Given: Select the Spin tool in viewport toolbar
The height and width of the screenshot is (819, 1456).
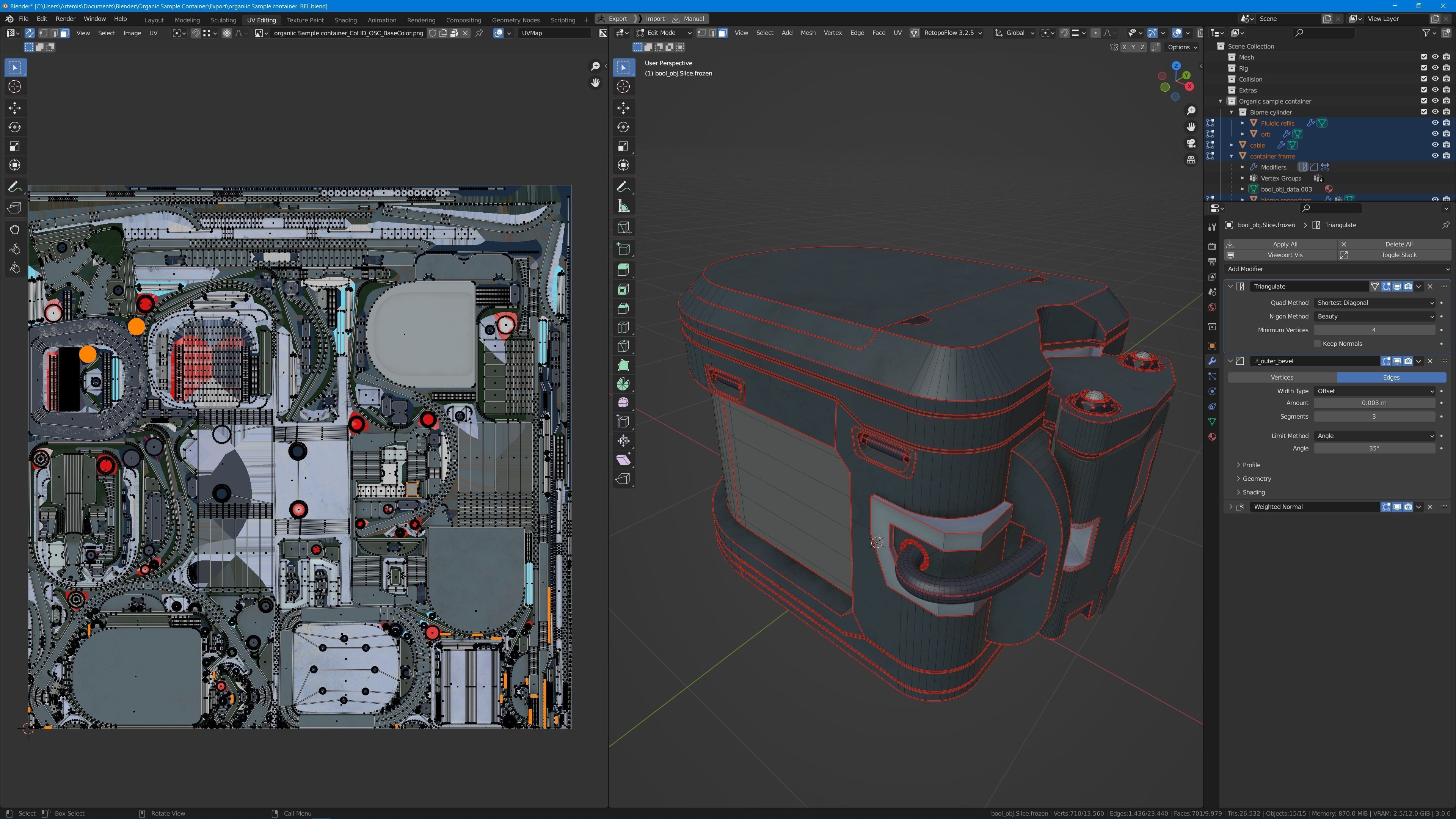Looking at the screenshot, I should coord(623,384).
